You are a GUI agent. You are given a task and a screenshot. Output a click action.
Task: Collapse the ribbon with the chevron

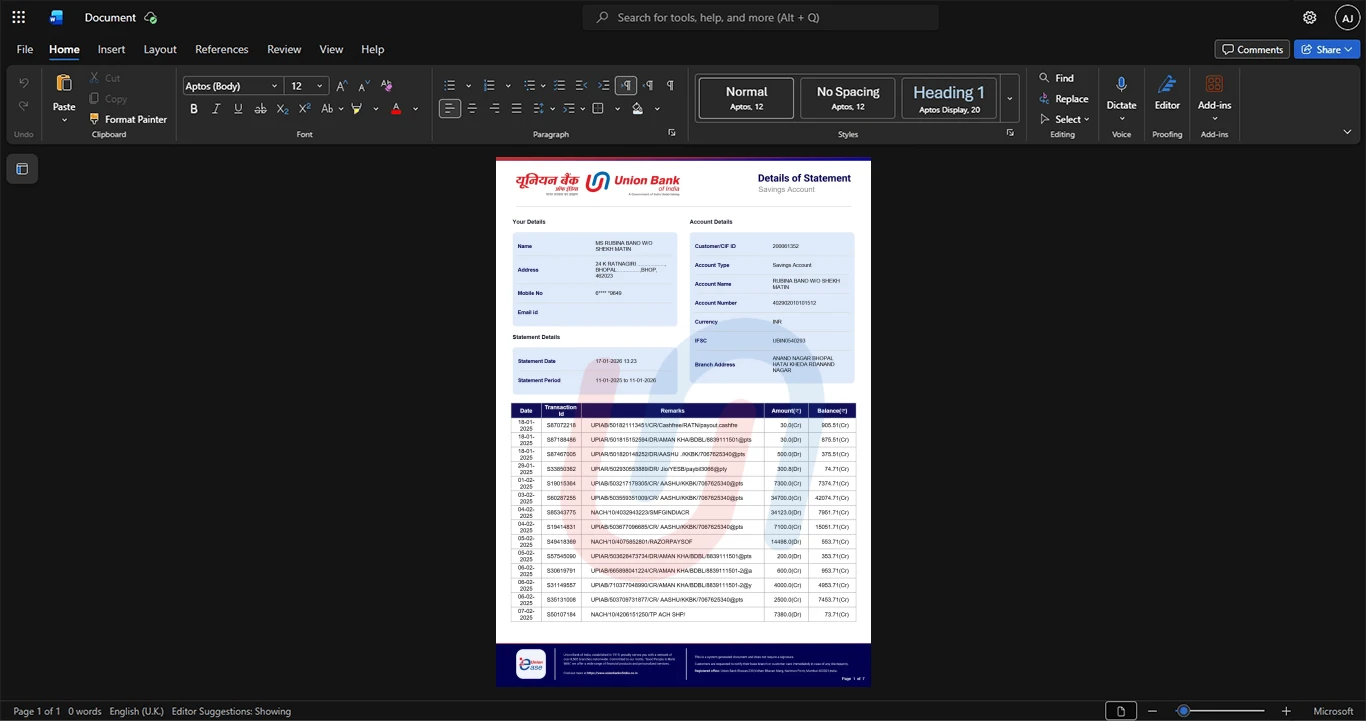(1347, 132)
